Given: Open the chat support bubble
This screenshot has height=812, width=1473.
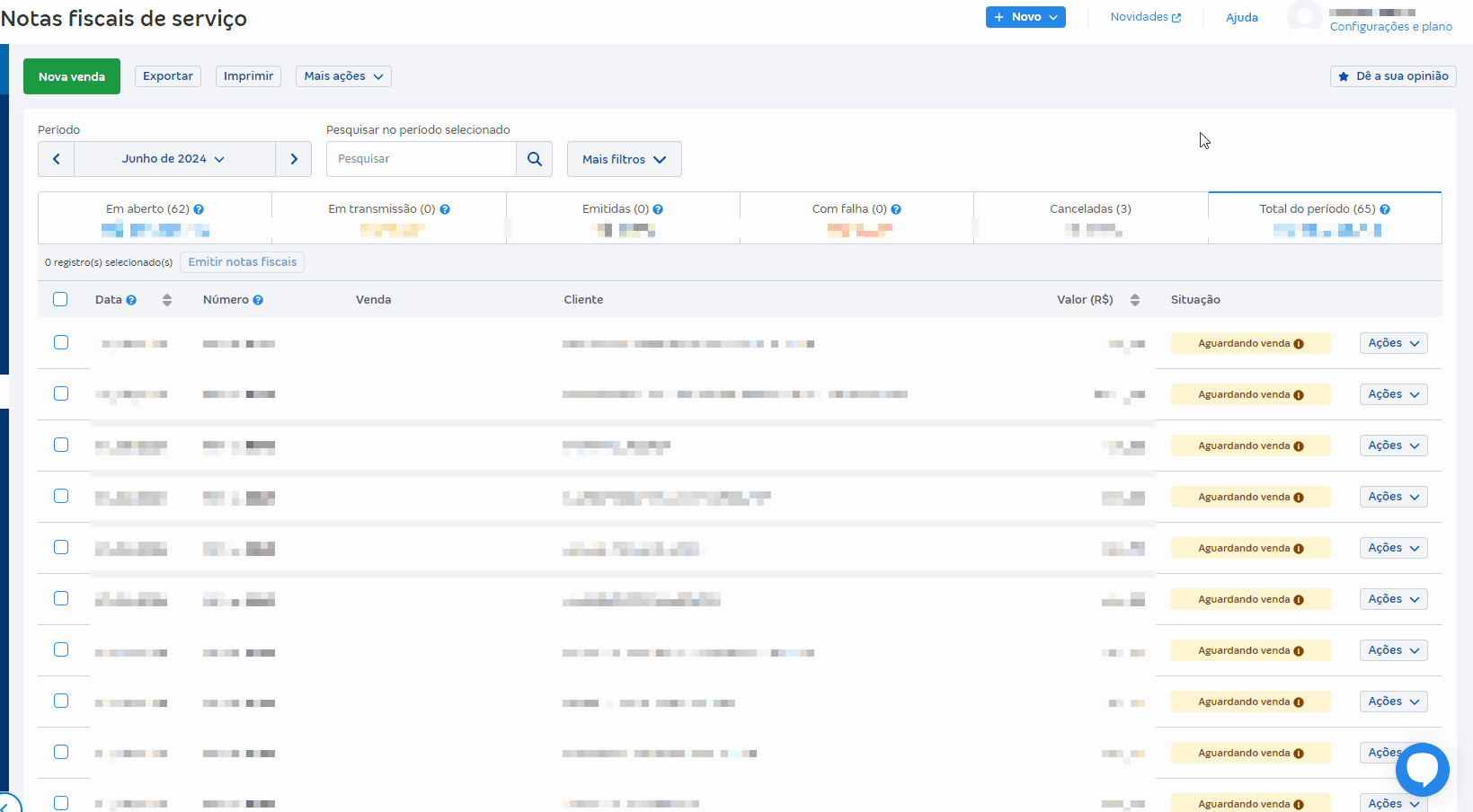Looking at the screenshot, I should (1422, 769).
